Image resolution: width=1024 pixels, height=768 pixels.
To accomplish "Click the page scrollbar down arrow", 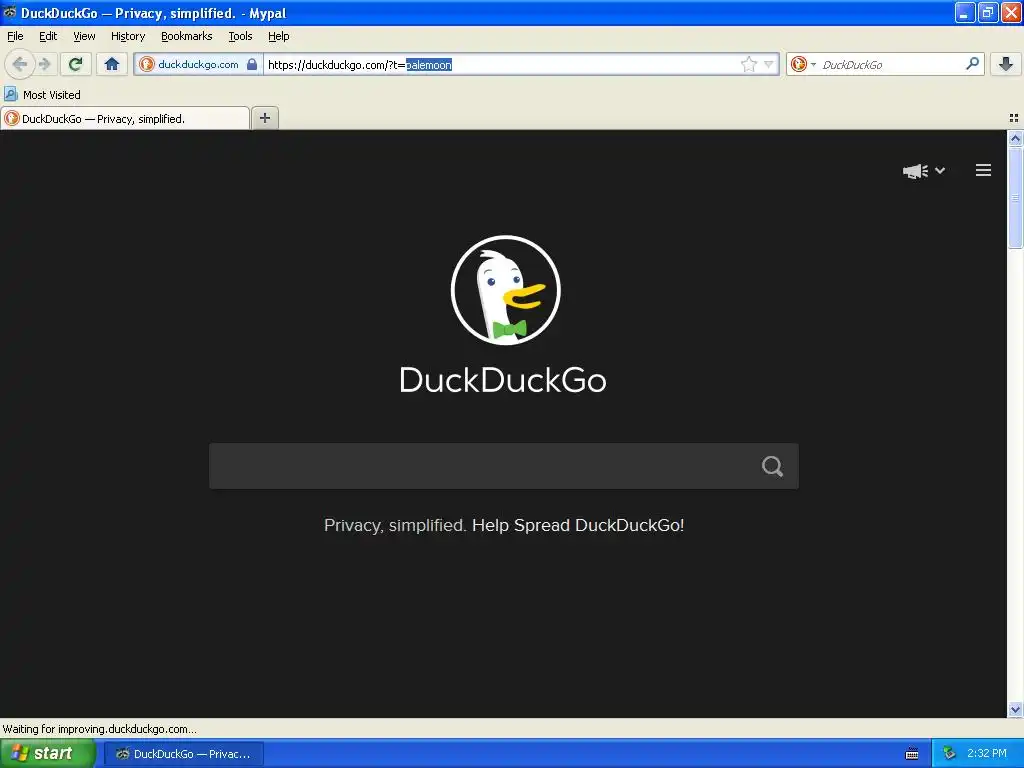I will pyautogui.click(x=1015, y=709).
